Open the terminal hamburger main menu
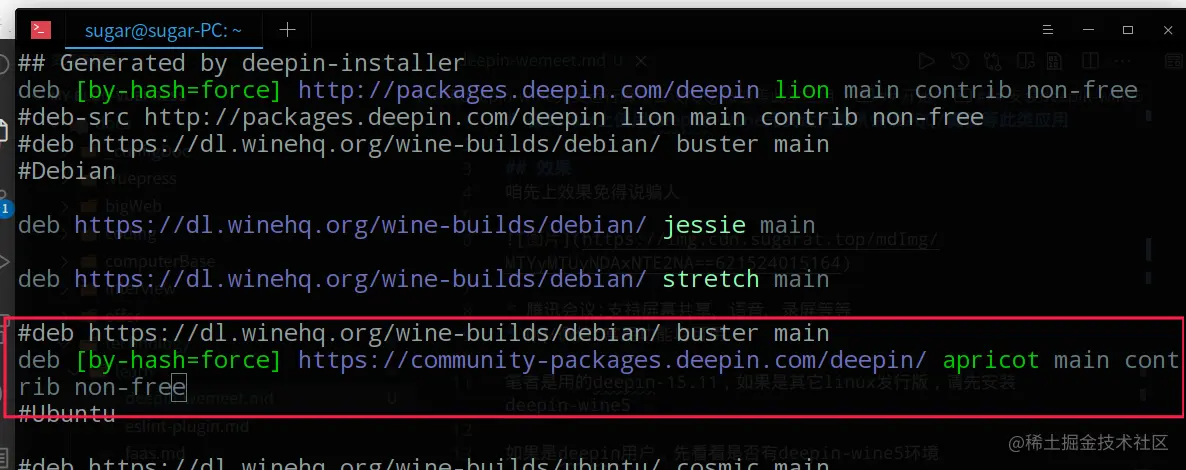 (1047, 30)
